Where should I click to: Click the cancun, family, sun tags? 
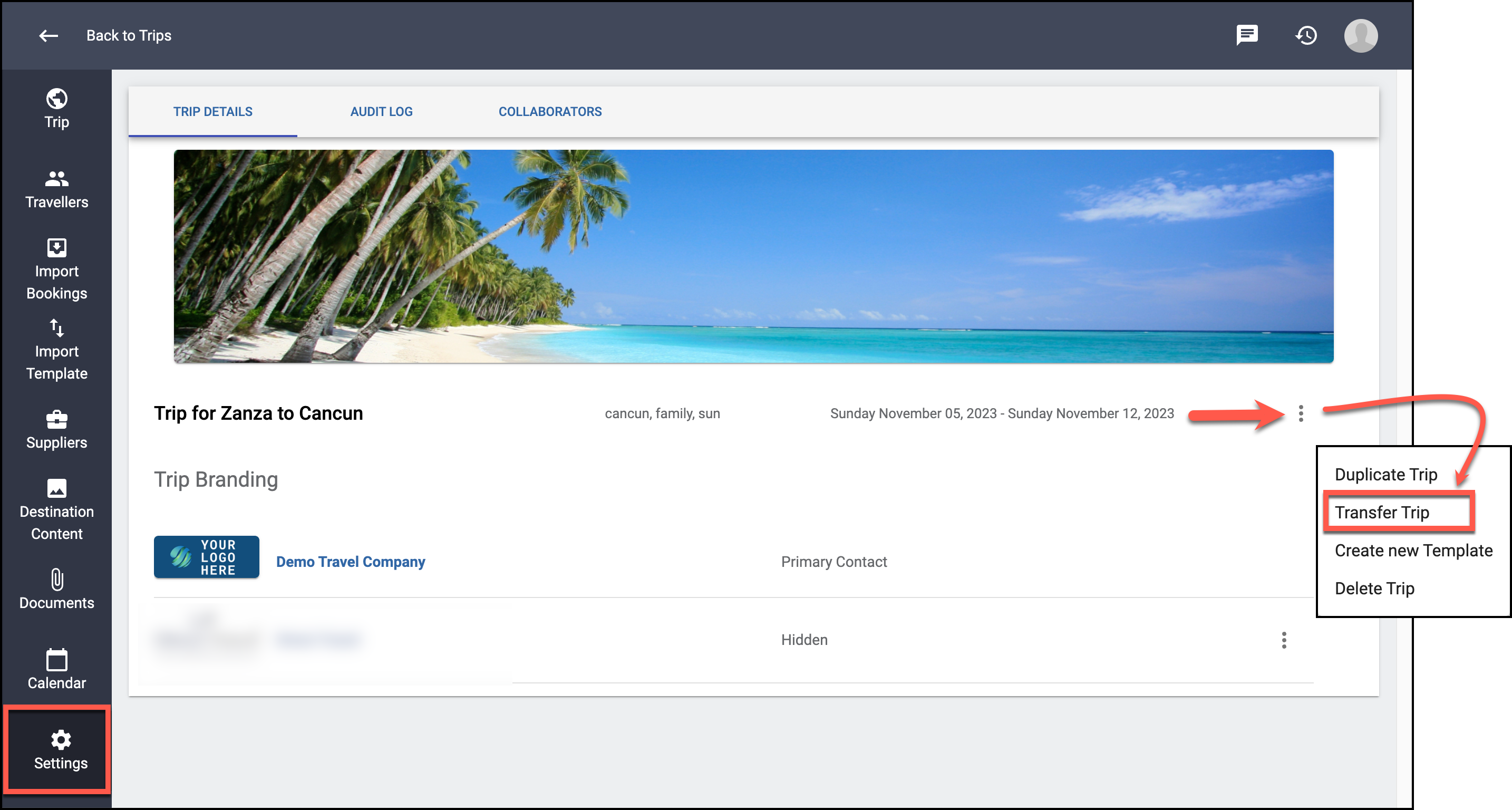[662, 413]
